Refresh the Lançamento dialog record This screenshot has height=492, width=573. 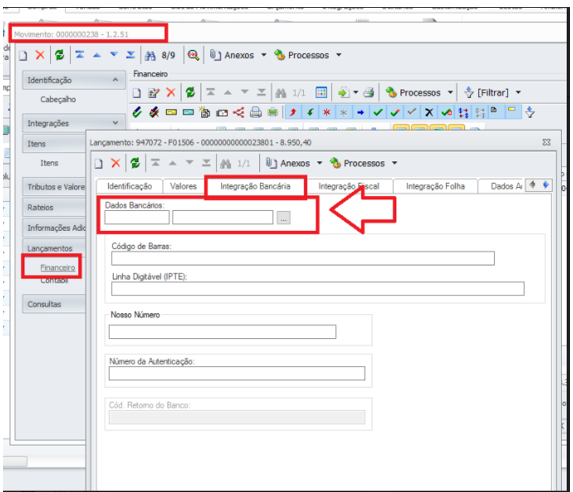tap(135, 163)
